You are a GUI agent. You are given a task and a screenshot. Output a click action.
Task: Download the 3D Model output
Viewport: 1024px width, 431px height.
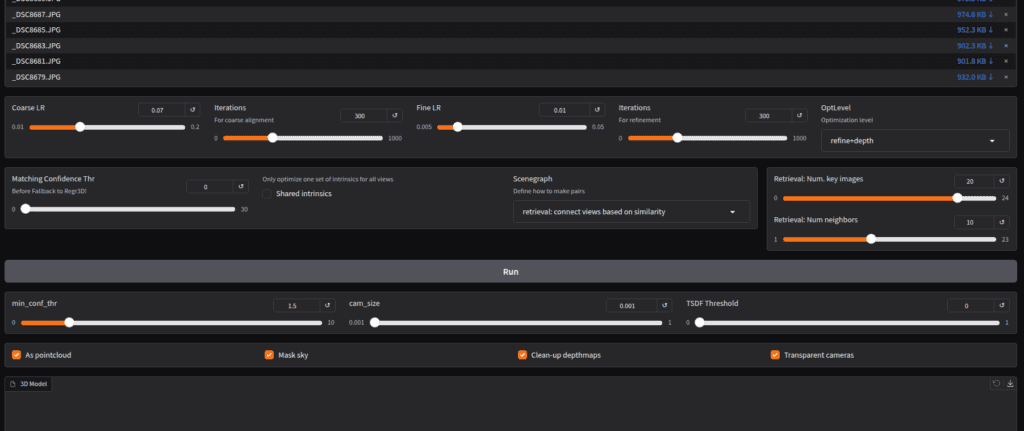click(1010, 383)
